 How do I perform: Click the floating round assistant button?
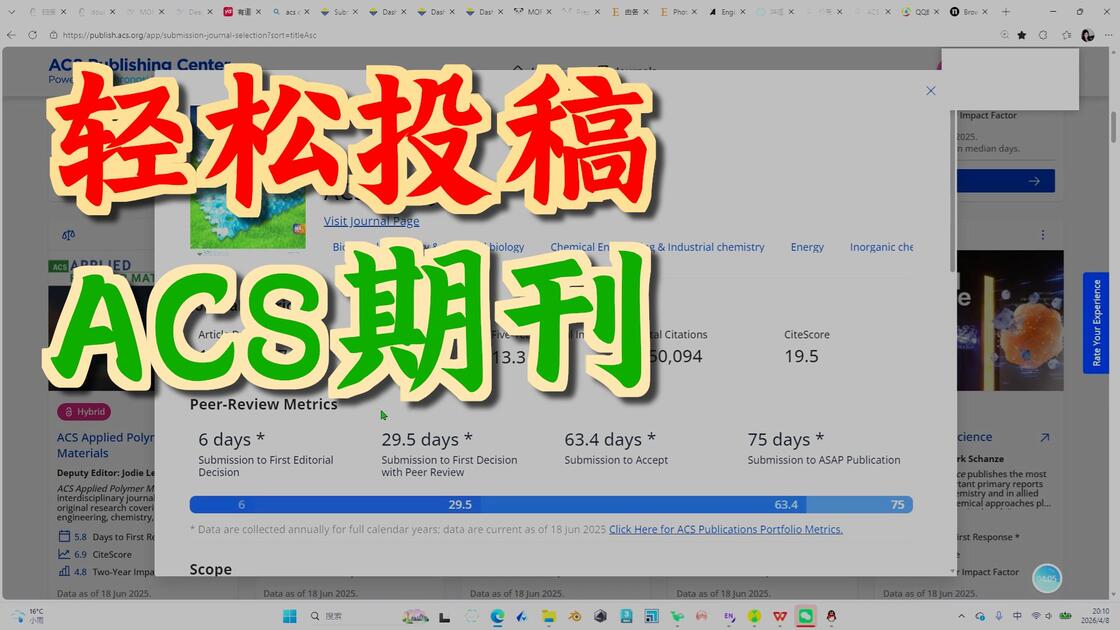1046,579
